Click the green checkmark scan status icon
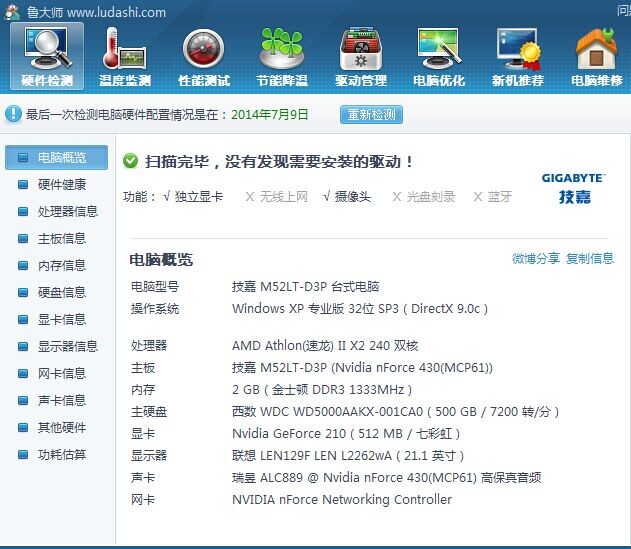The height and width of the screenshot is (549, 631). [x=130, y=161]
